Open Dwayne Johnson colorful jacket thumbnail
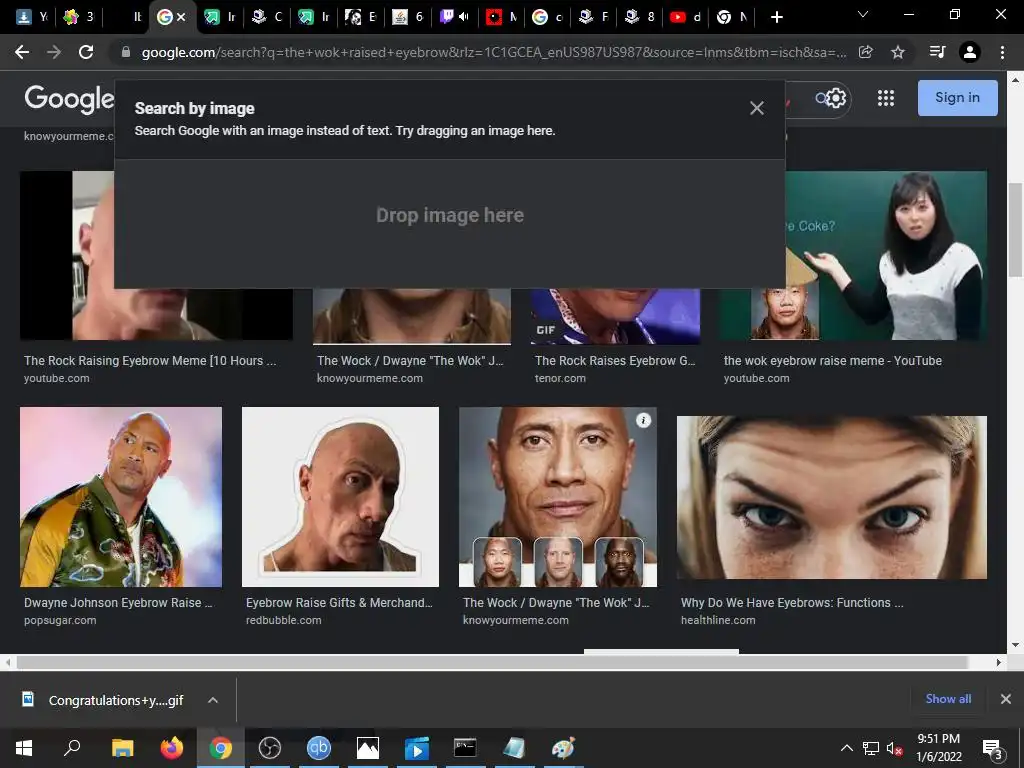Image resolution: width=1024 pixels, height=768 pixels. pos(121,497)
